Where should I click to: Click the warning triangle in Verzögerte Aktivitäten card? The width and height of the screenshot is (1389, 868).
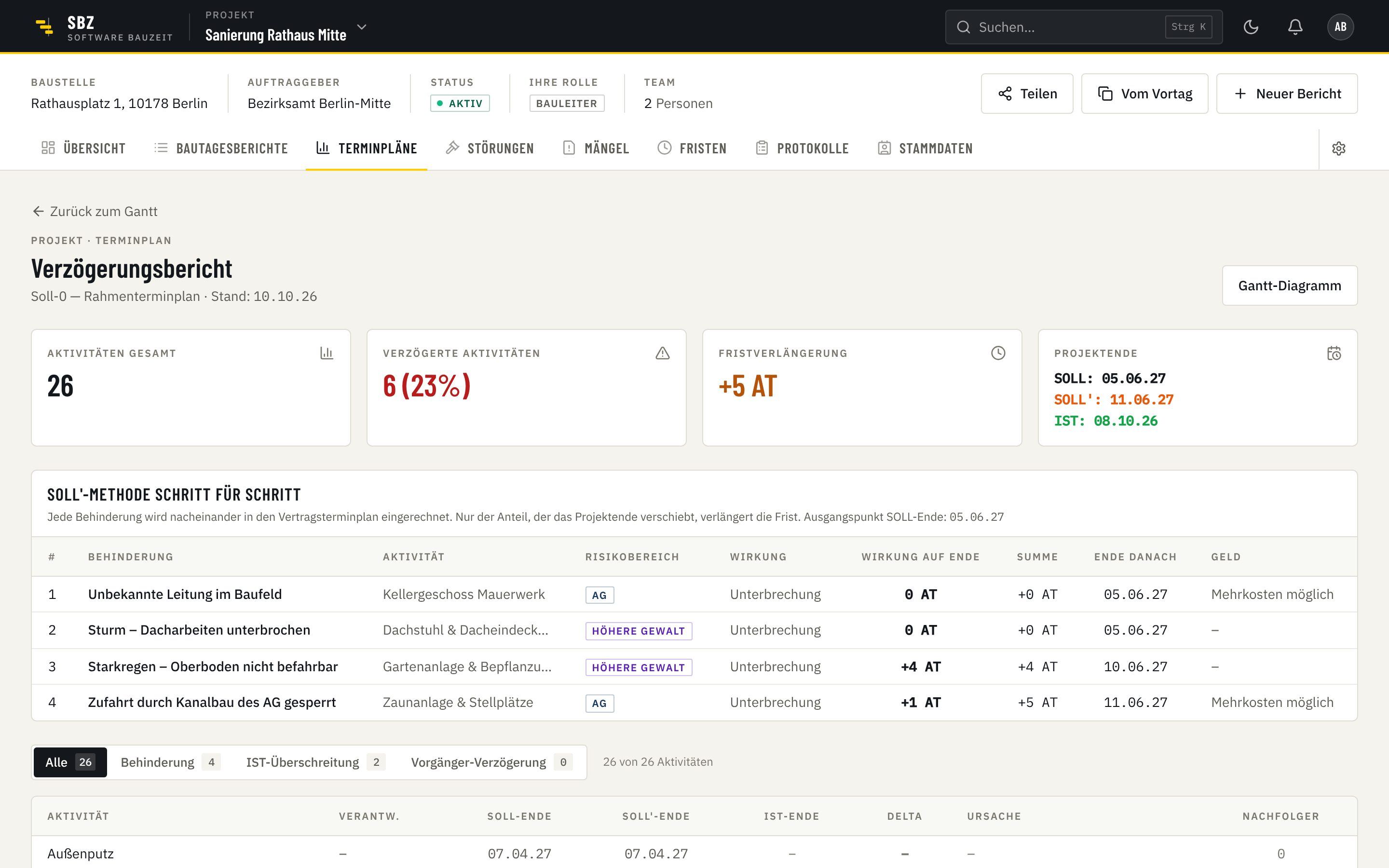662,353
